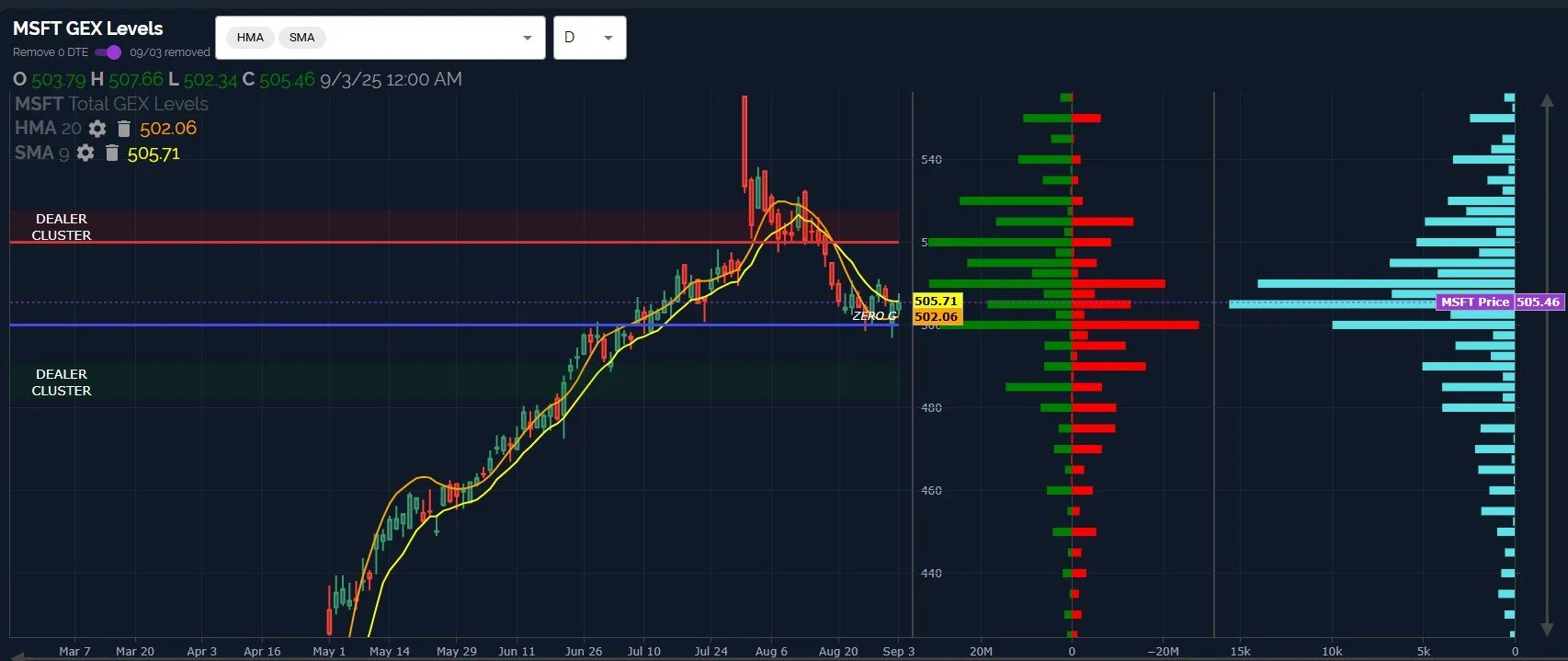This screenshot has width=1568, height=661.
Task: Click the HMA value 502.06 in legend
Action: click(x=168, y=129)
